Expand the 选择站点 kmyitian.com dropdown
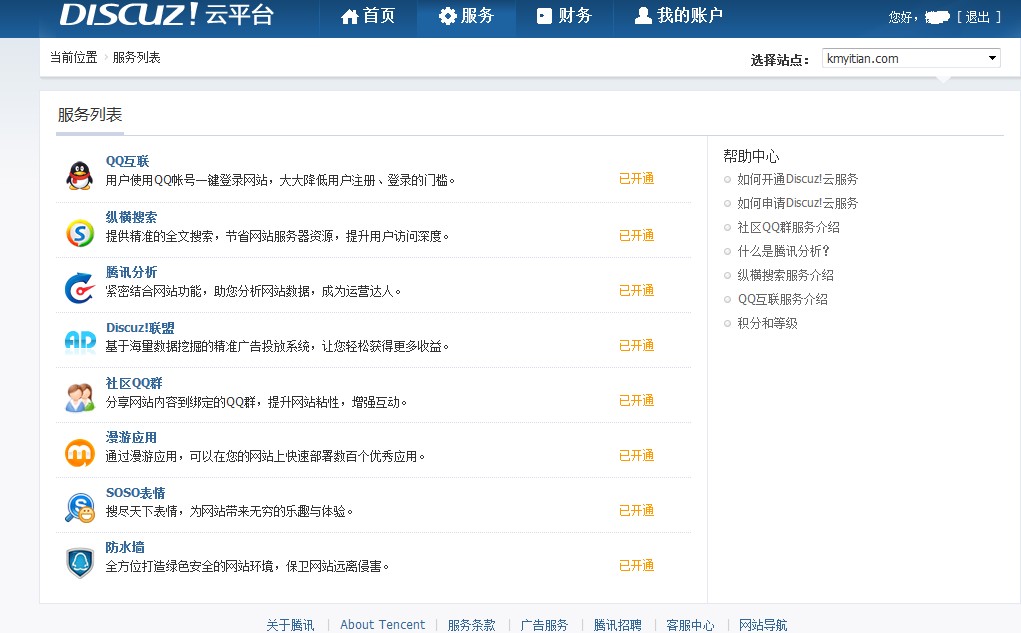 [x=911, y=58]
